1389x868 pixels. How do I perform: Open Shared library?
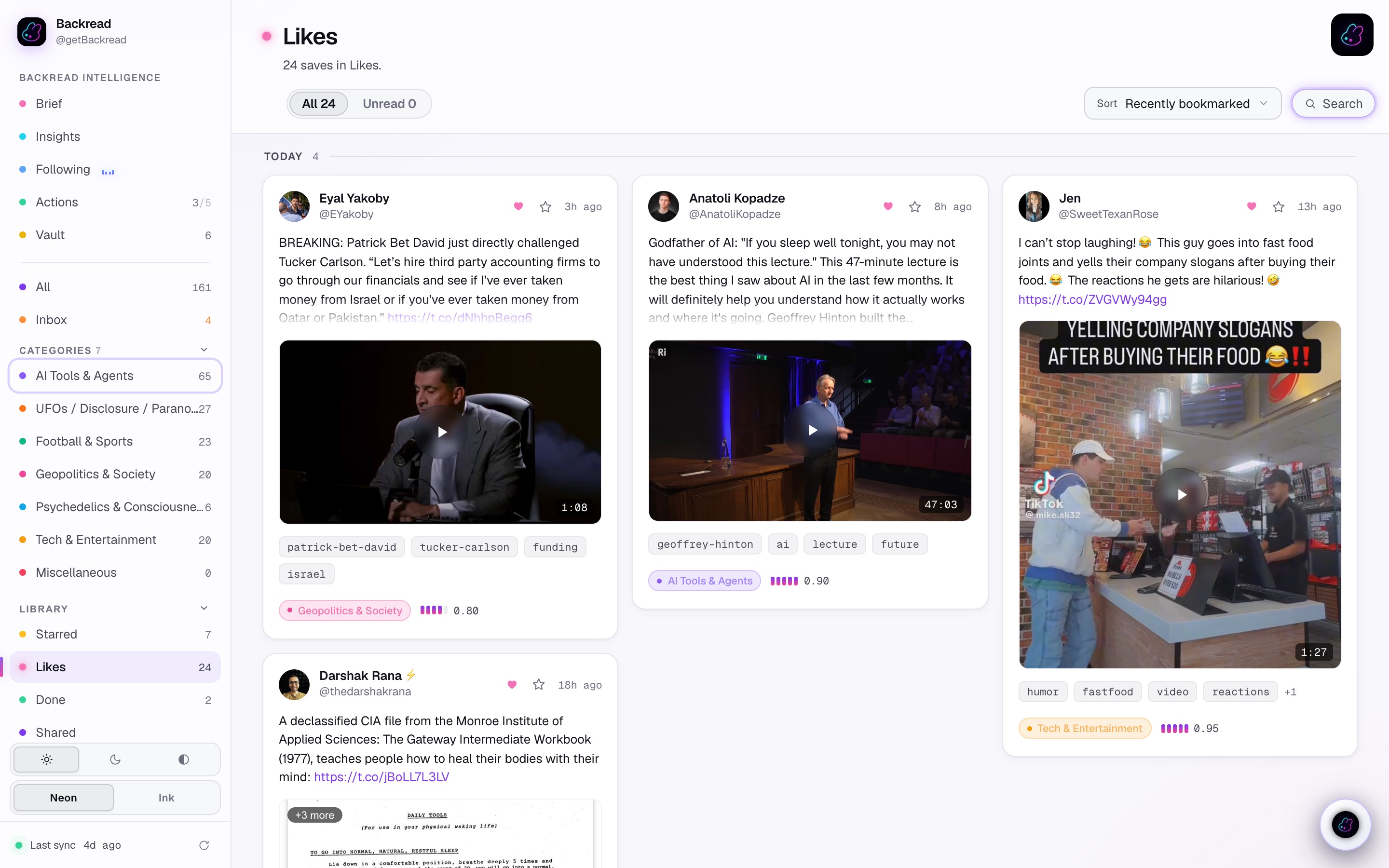click(x=115, y=732)
